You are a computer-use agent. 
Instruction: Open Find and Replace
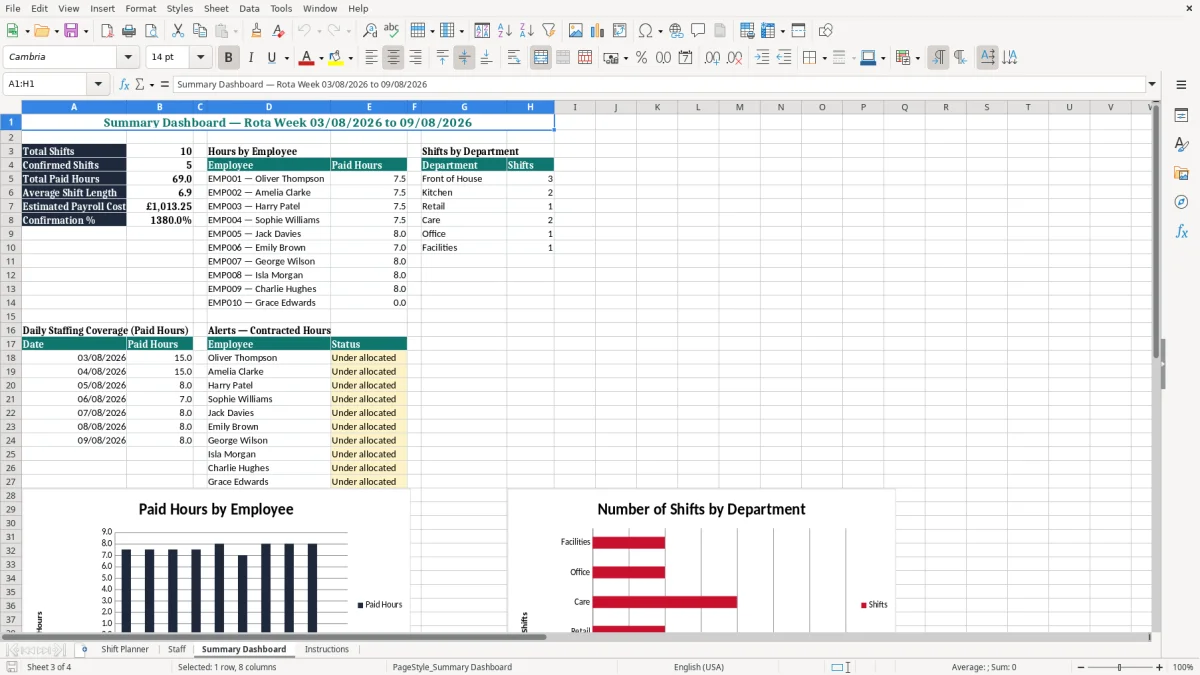click(x=370, y=31)
